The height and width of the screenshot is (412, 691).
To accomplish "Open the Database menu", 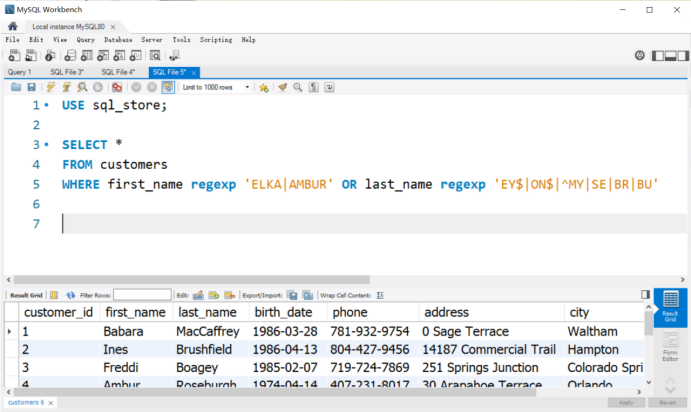I will click(x=118, y=40).
